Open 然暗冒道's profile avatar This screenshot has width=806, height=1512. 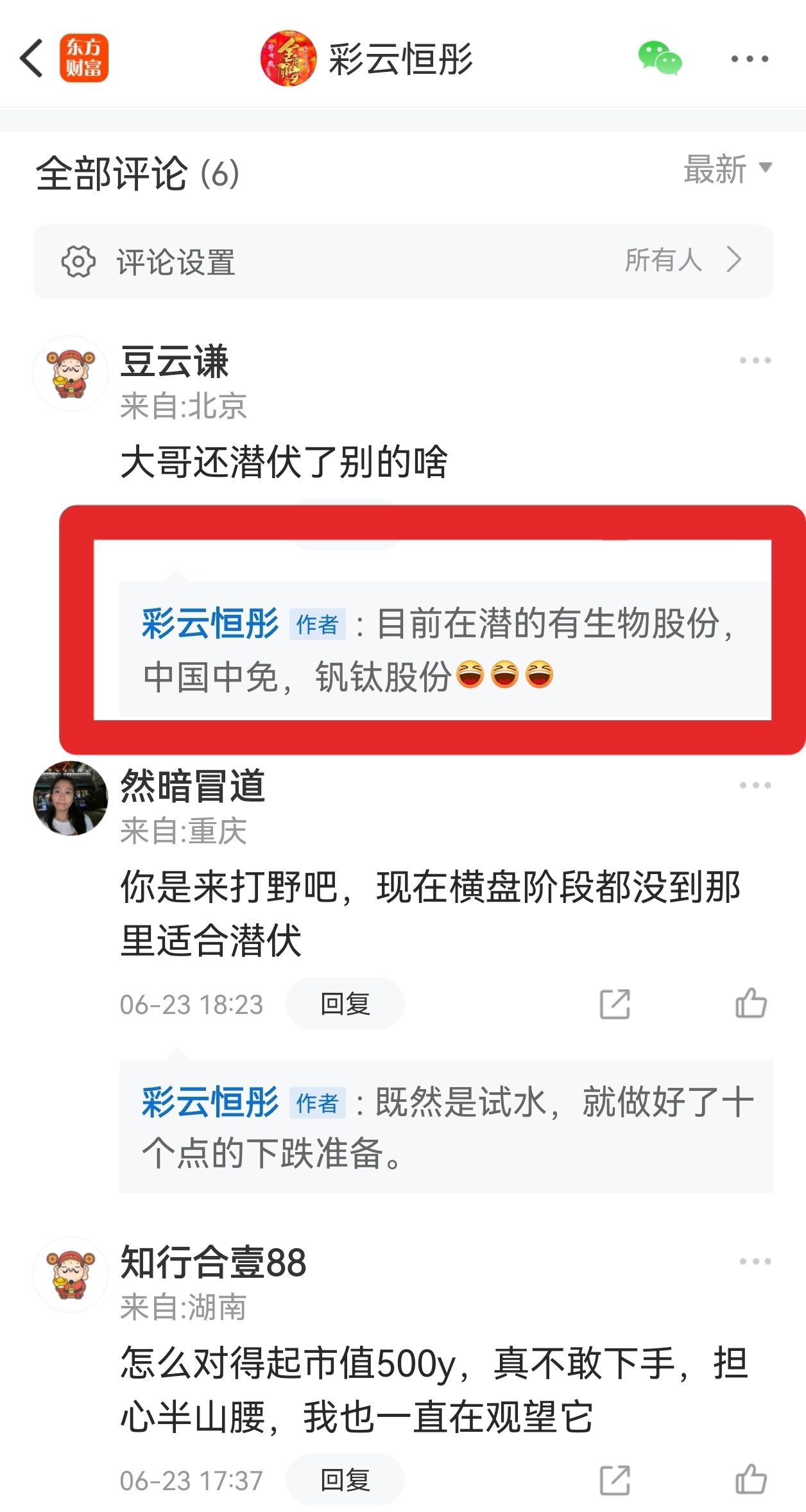point(71,798)
